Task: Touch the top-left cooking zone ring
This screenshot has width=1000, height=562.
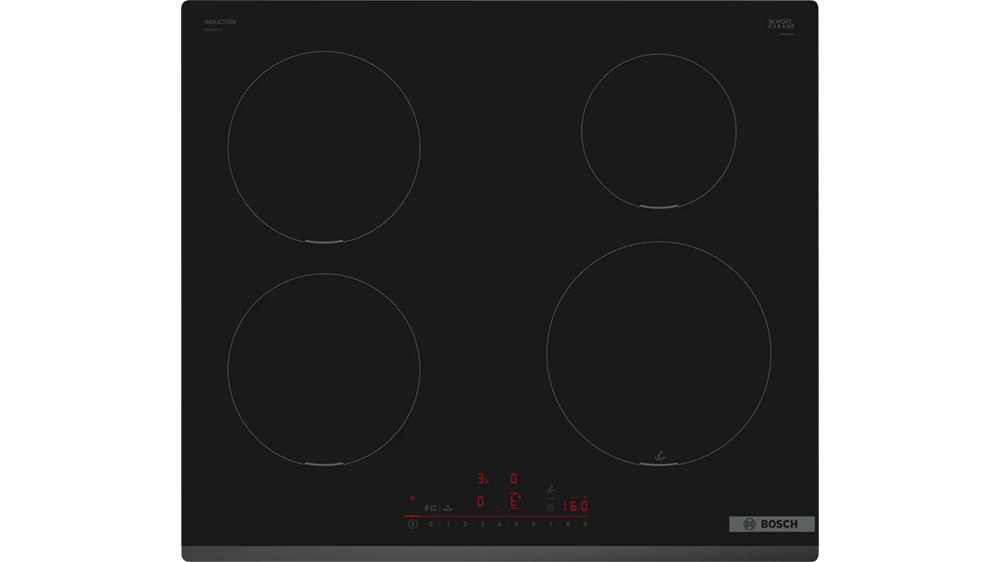Action: coord(323,147)
